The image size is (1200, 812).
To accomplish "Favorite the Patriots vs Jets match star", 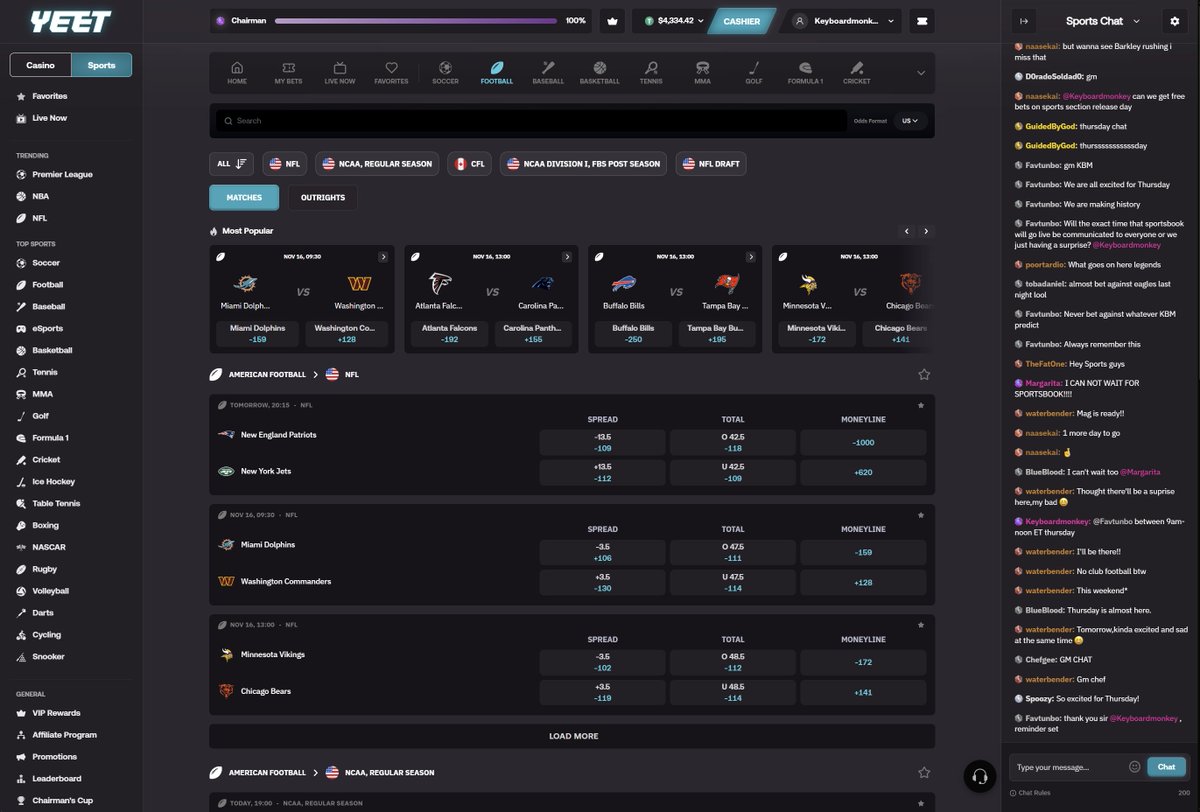I will 921,405.
